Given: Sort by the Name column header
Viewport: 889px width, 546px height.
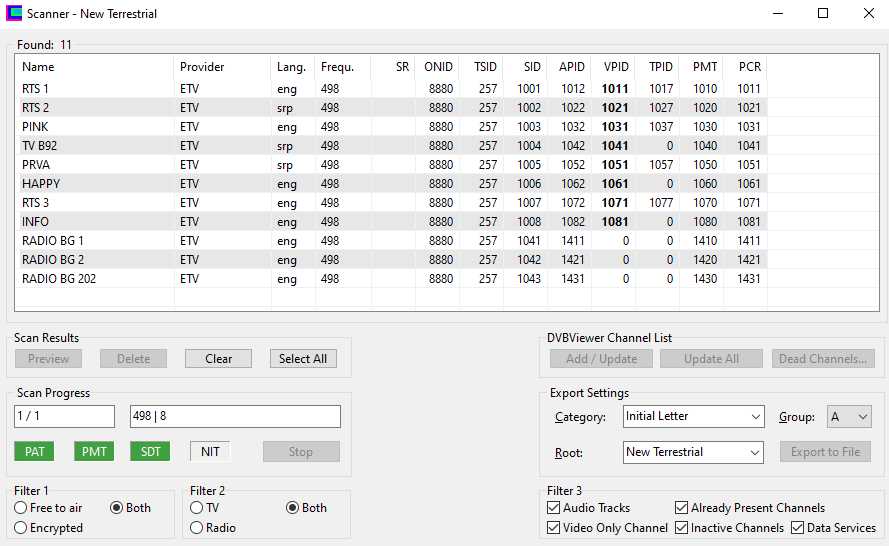Looking at the screenshot, I should pyautogui.click(x=94, y=67).
